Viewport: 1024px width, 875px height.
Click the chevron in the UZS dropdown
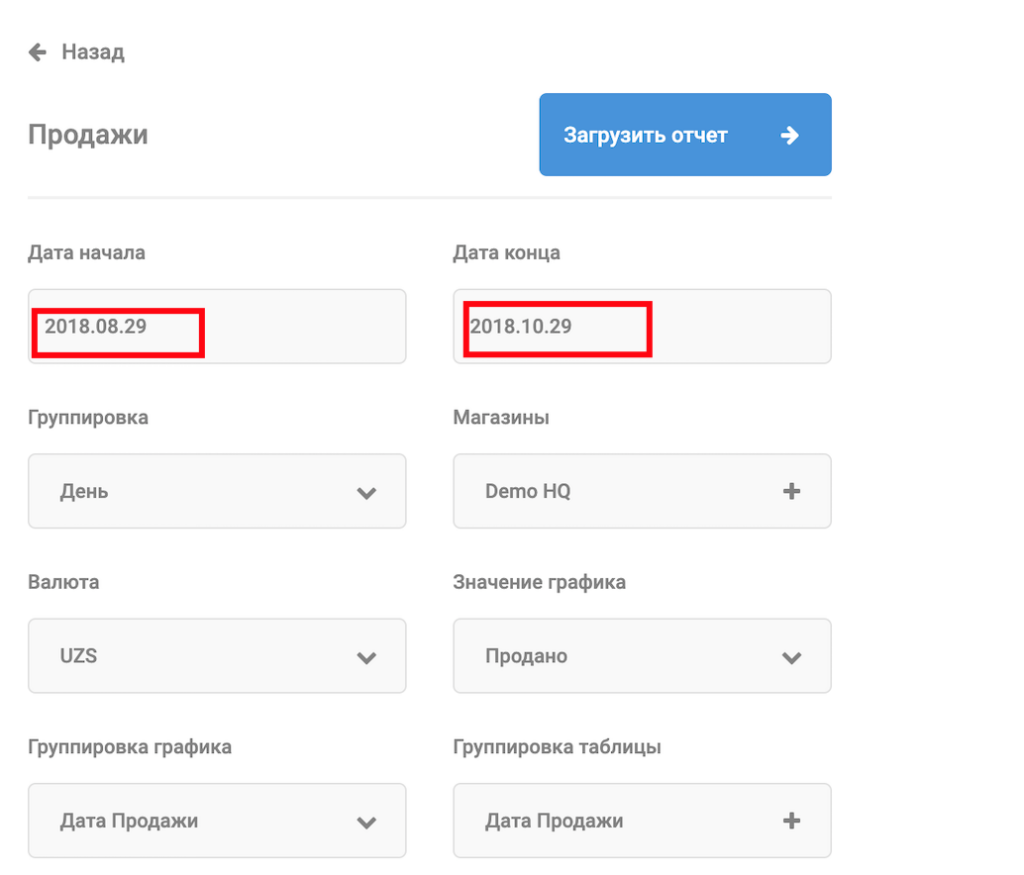367,657
